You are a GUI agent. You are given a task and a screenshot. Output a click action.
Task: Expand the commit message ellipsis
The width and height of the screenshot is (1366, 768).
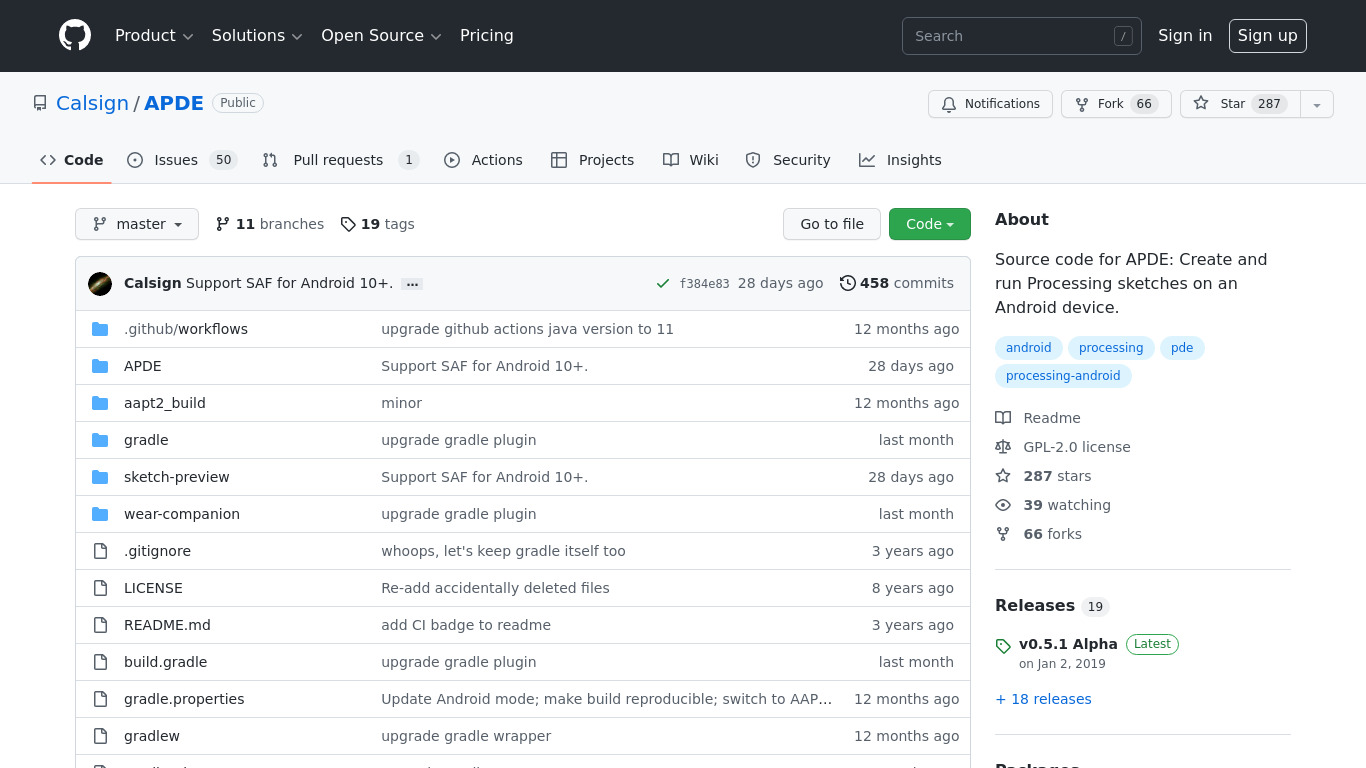[412, 284]
